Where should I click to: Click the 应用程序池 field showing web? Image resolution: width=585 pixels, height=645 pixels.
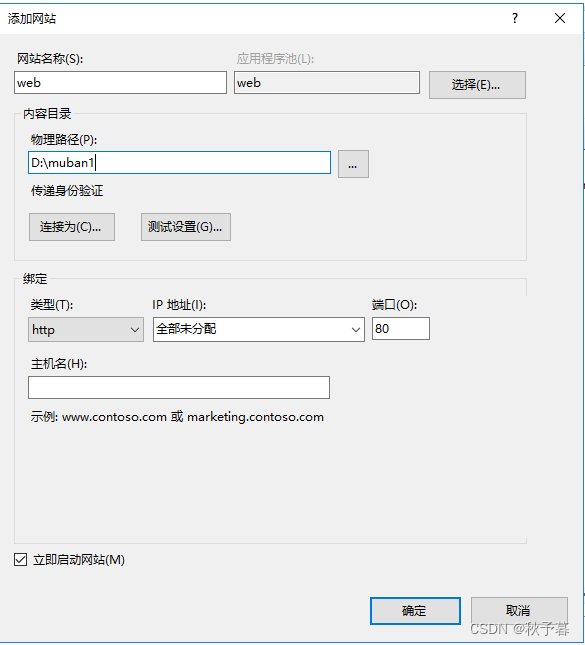pos(327,83)
